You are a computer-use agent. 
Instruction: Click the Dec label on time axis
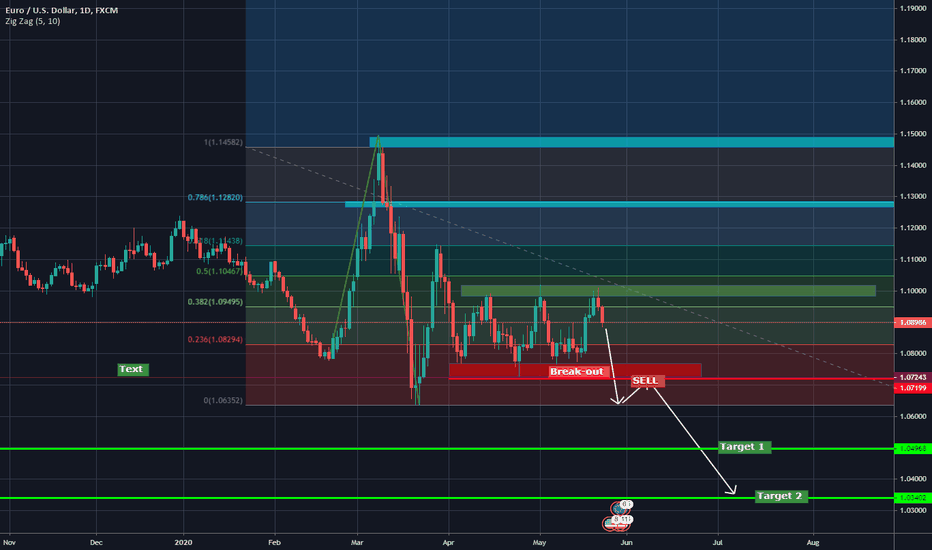(x=96, y=542)
